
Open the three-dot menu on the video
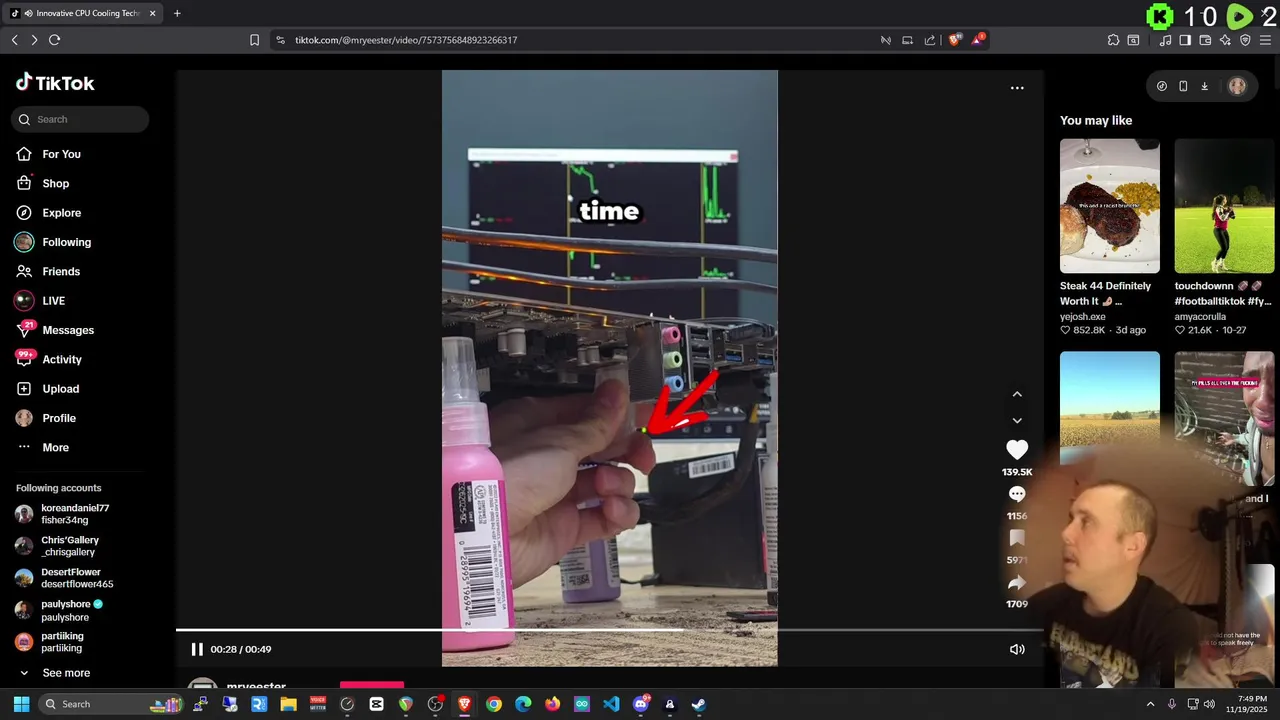coord(1017,88)
